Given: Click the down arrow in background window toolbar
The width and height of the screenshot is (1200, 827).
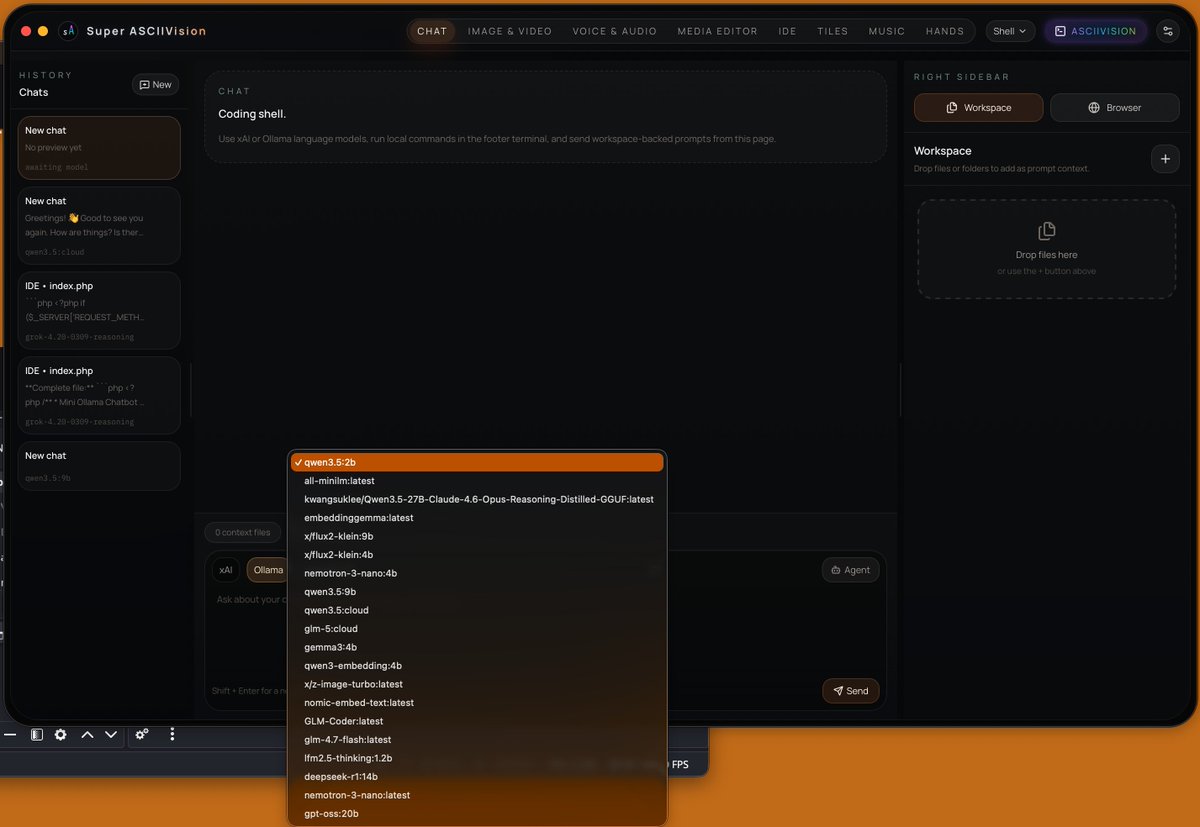Looking at the screenshot, I should [111, 734].
